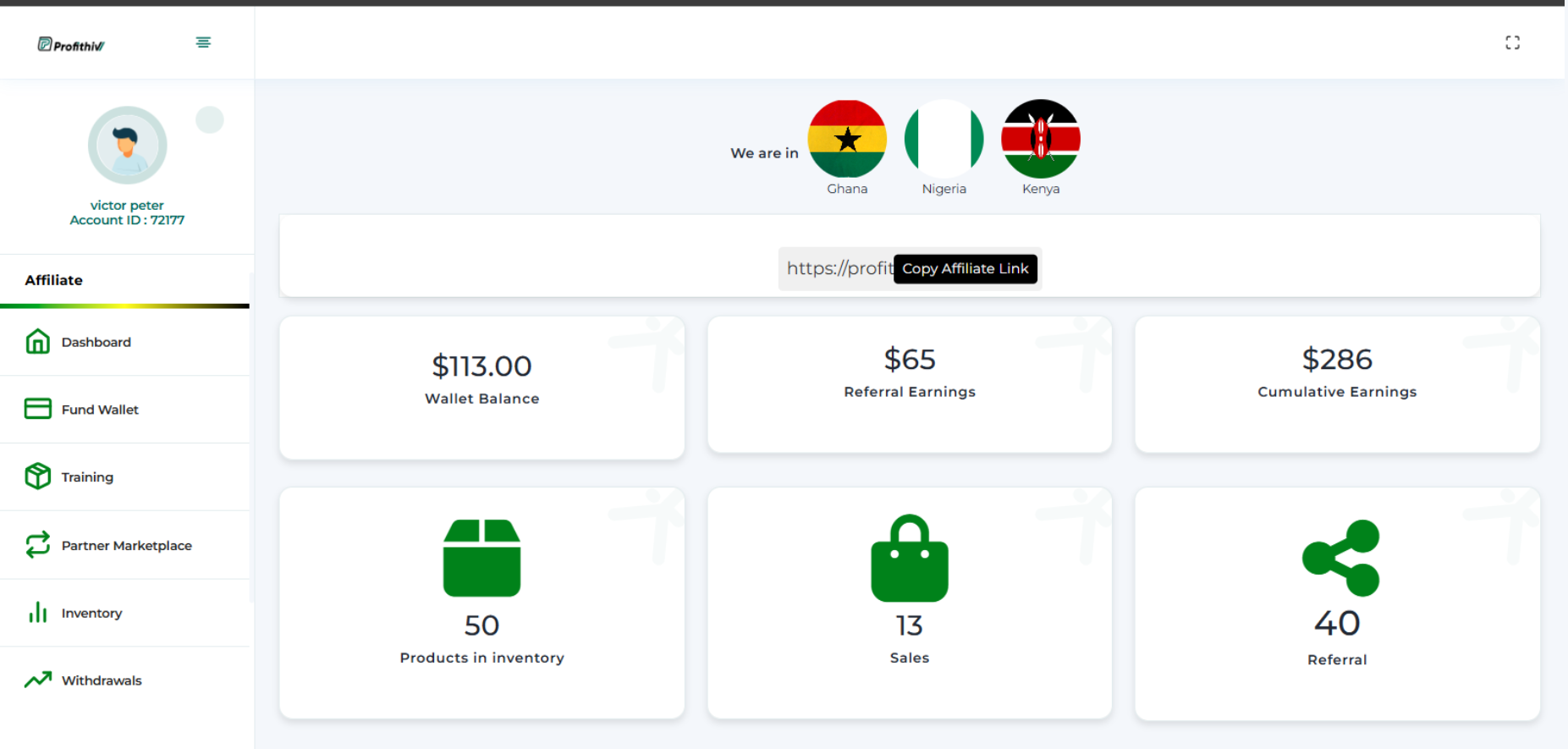Screen dimensions: 1568x749
Task: Click the Fund Wallet card icon
Action: coord(38,409)
